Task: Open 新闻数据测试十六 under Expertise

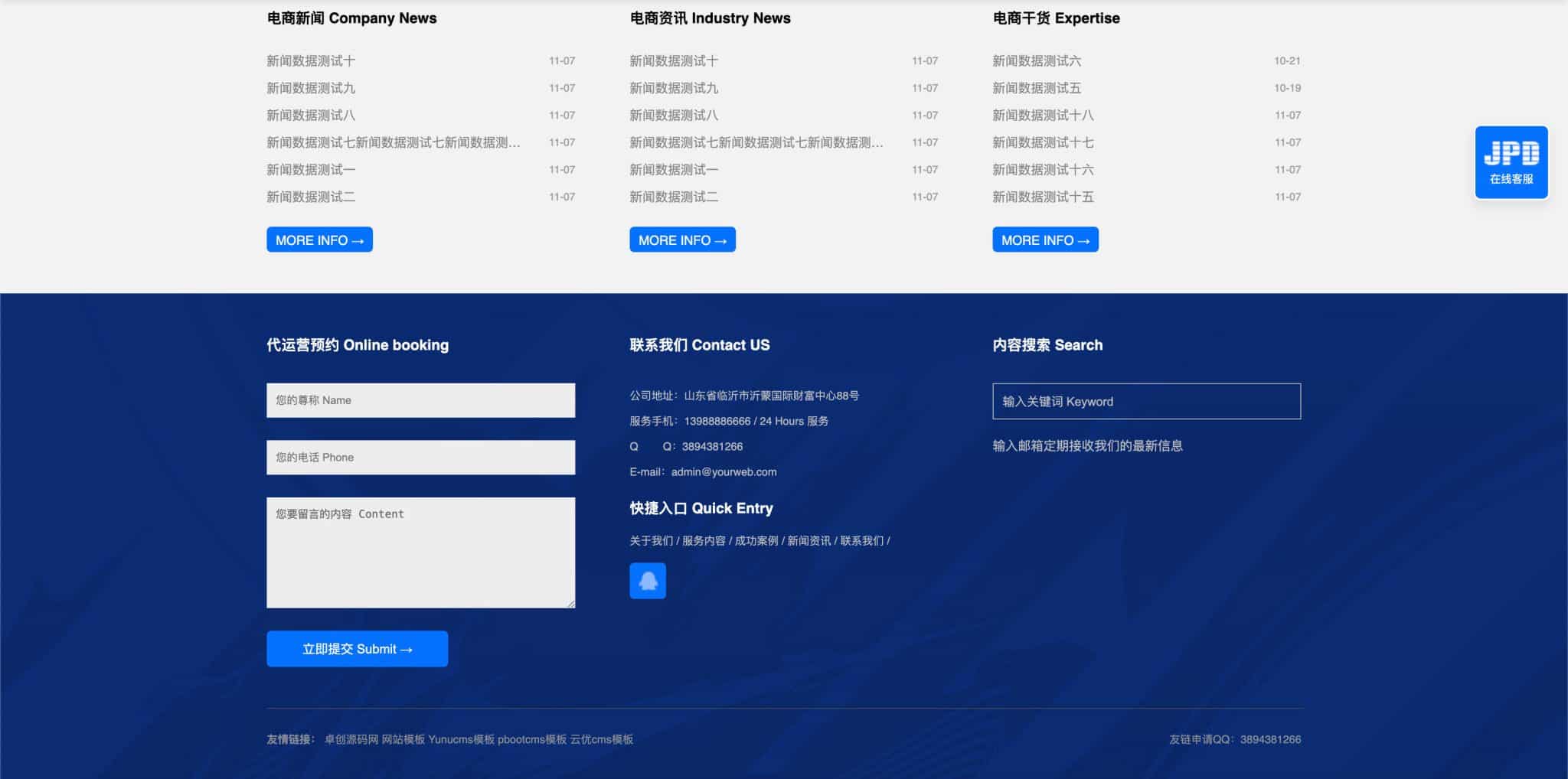Action: pos(1043,169)
